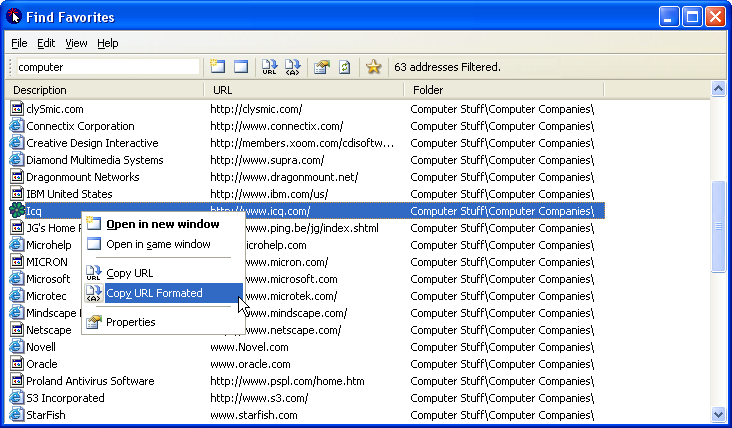Click the scrollbar up arrow
This screenshot has width=732, height=428.
(x=718, y=88)
